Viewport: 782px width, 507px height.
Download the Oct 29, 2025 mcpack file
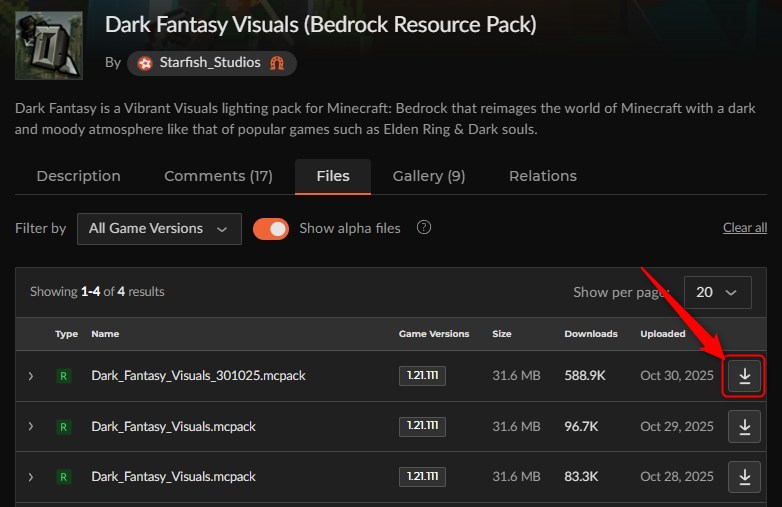click(x=744, y=427)
